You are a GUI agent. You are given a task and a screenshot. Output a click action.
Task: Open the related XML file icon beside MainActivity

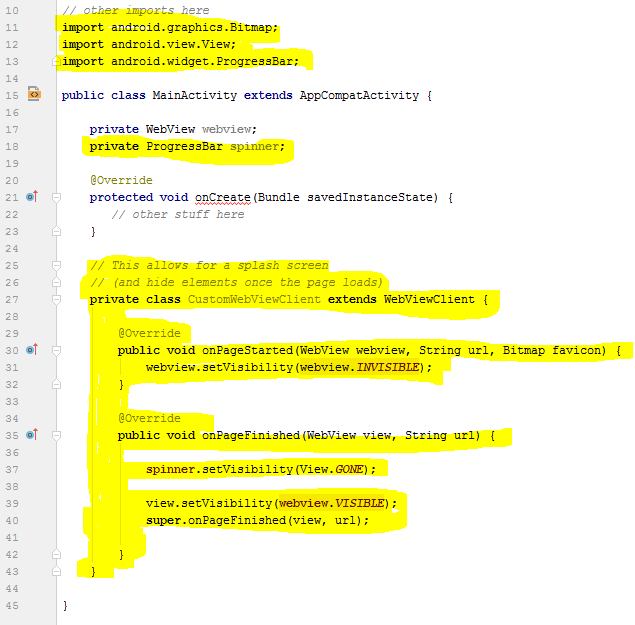click(34, 94)
